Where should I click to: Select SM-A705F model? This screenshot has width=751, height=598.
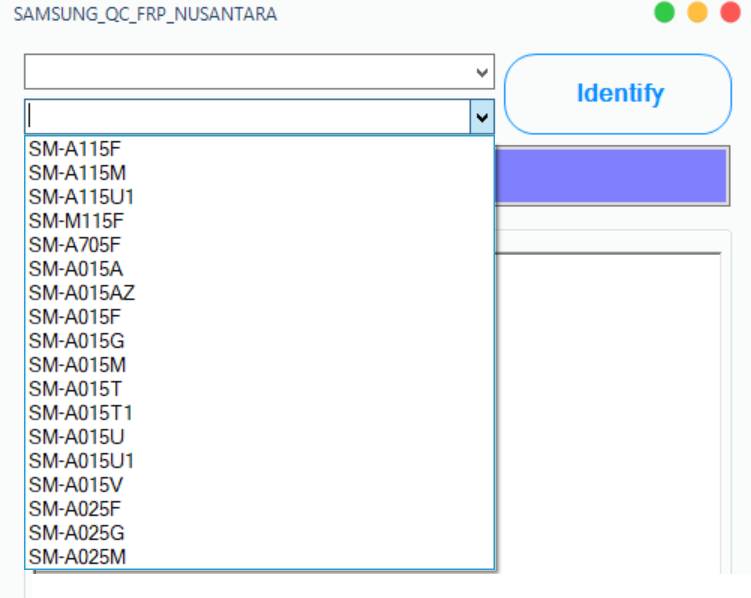[259, 245]
